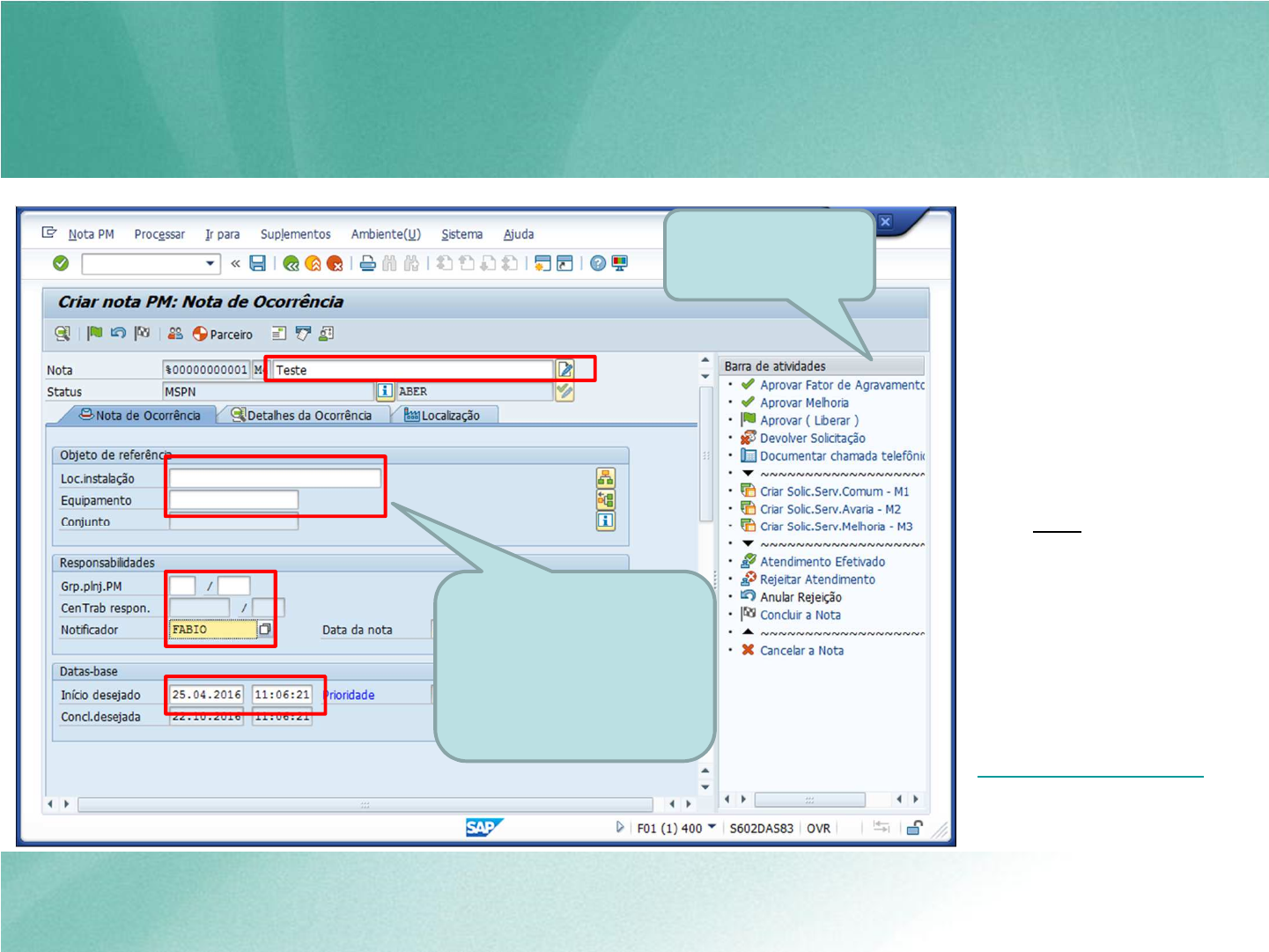
Task: Expand the system info dropdown at F01 (1) 400
Action: (x=712, y=828)
